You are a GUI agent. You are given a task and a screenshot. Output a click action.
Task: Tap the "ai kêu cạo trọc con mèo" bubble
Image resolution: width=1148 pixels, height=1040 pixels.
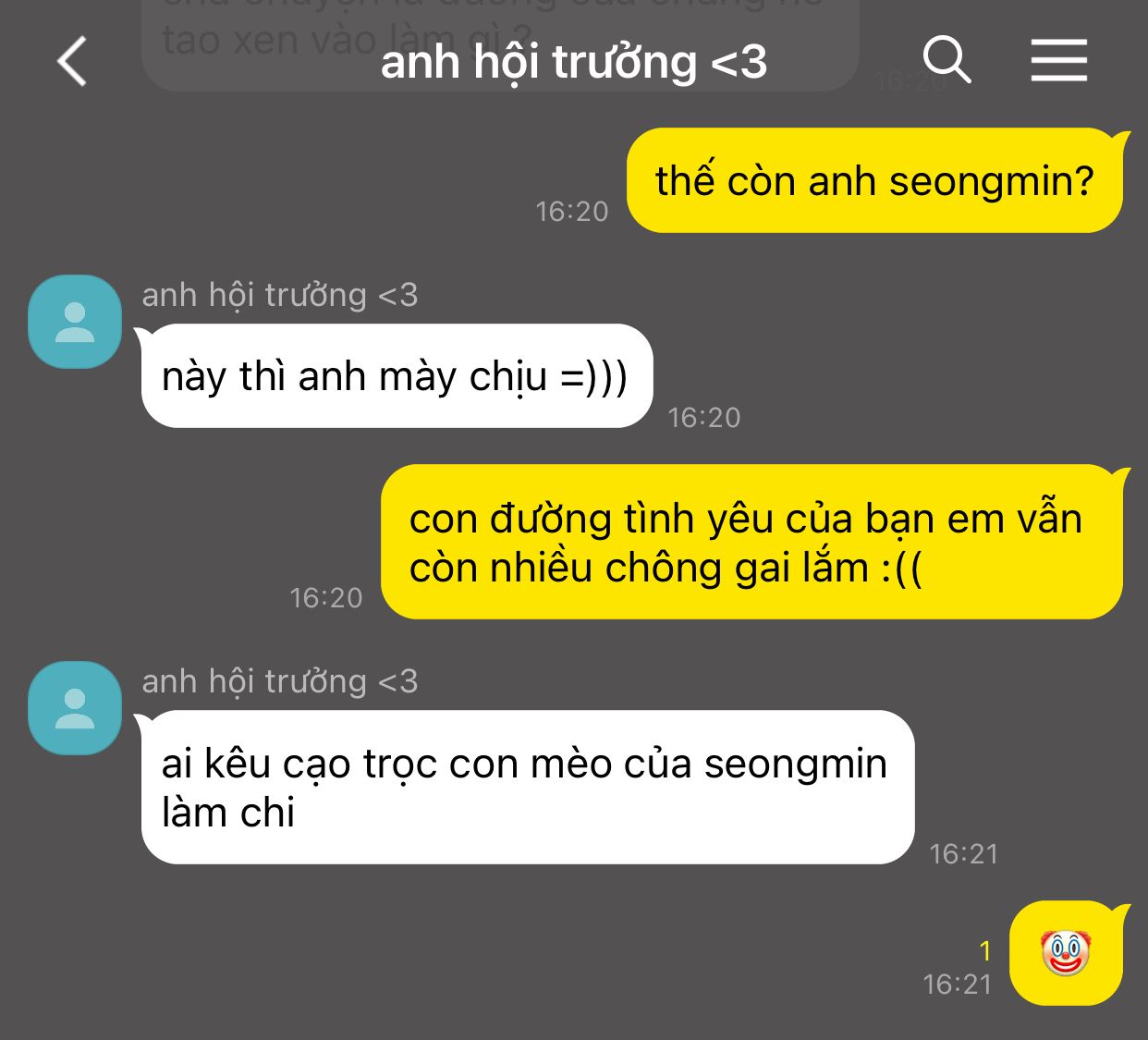[x=525, y=788]
